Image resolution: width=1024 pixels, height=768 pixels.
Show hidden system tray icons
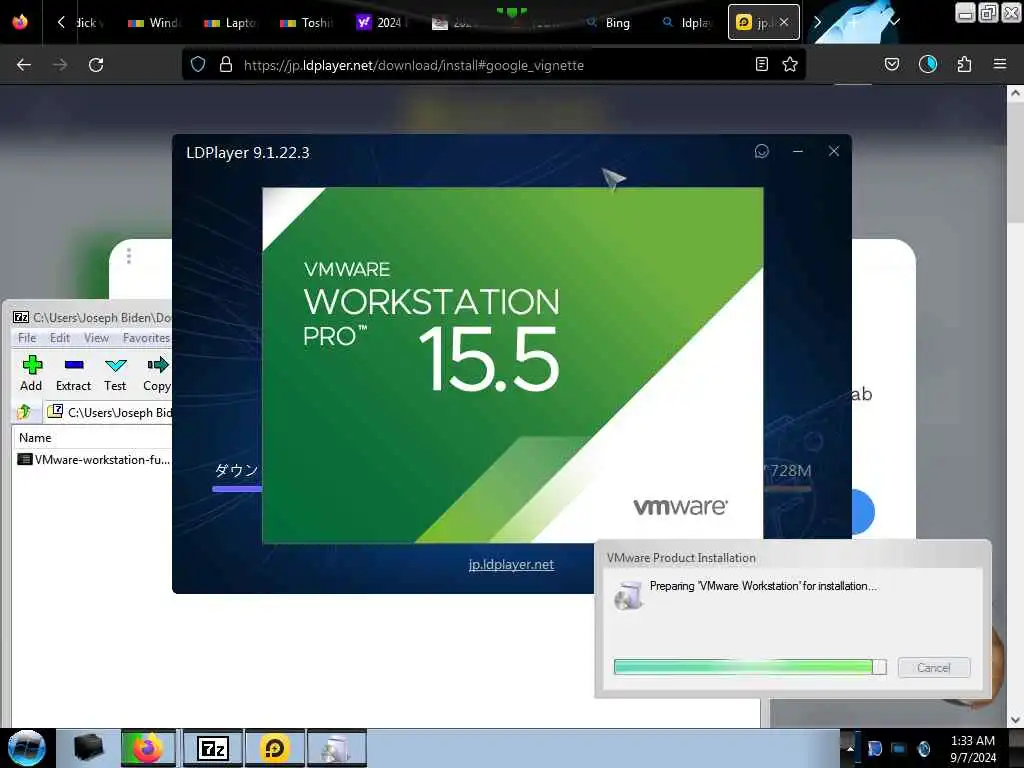(850, 748)
